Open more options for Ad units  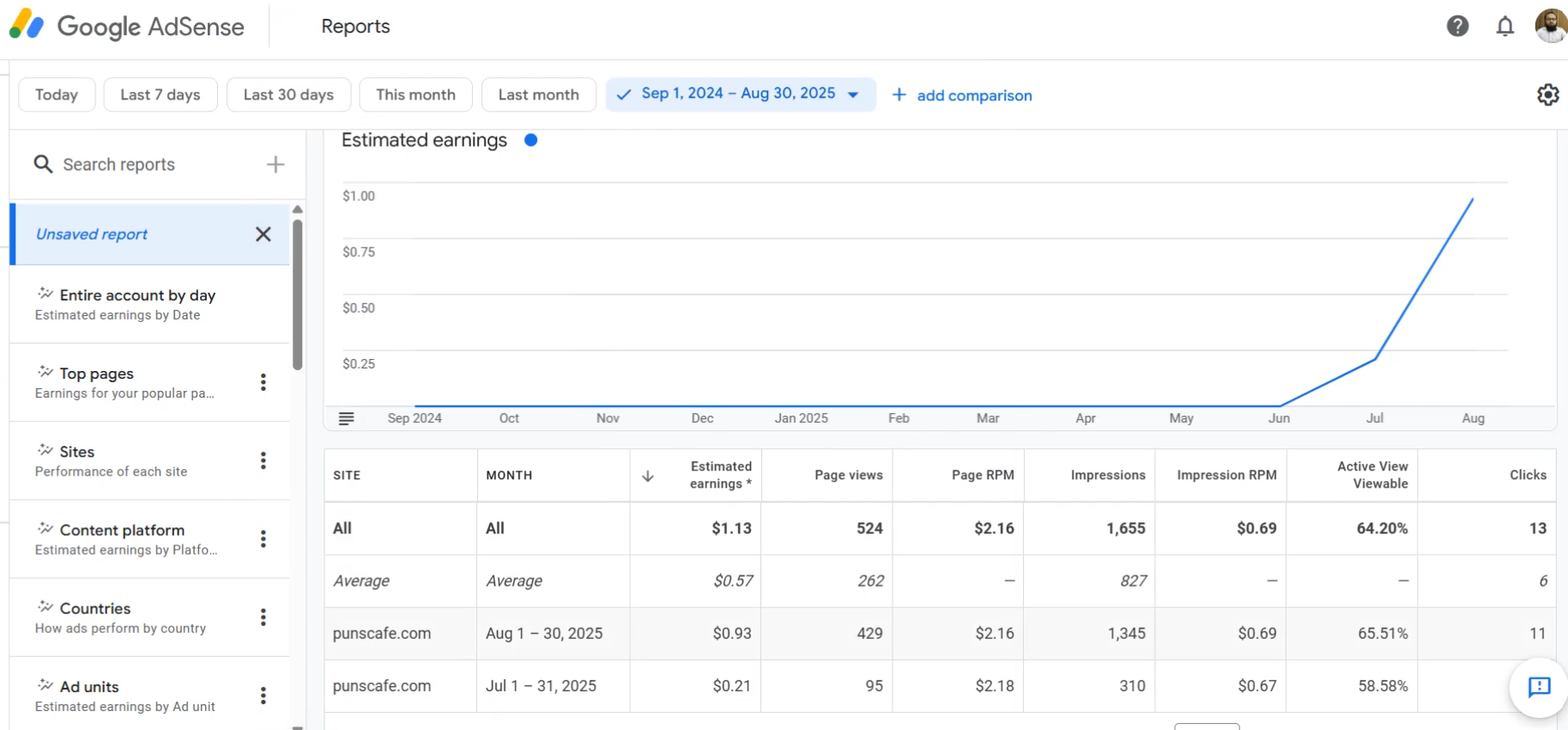point(263,695)
